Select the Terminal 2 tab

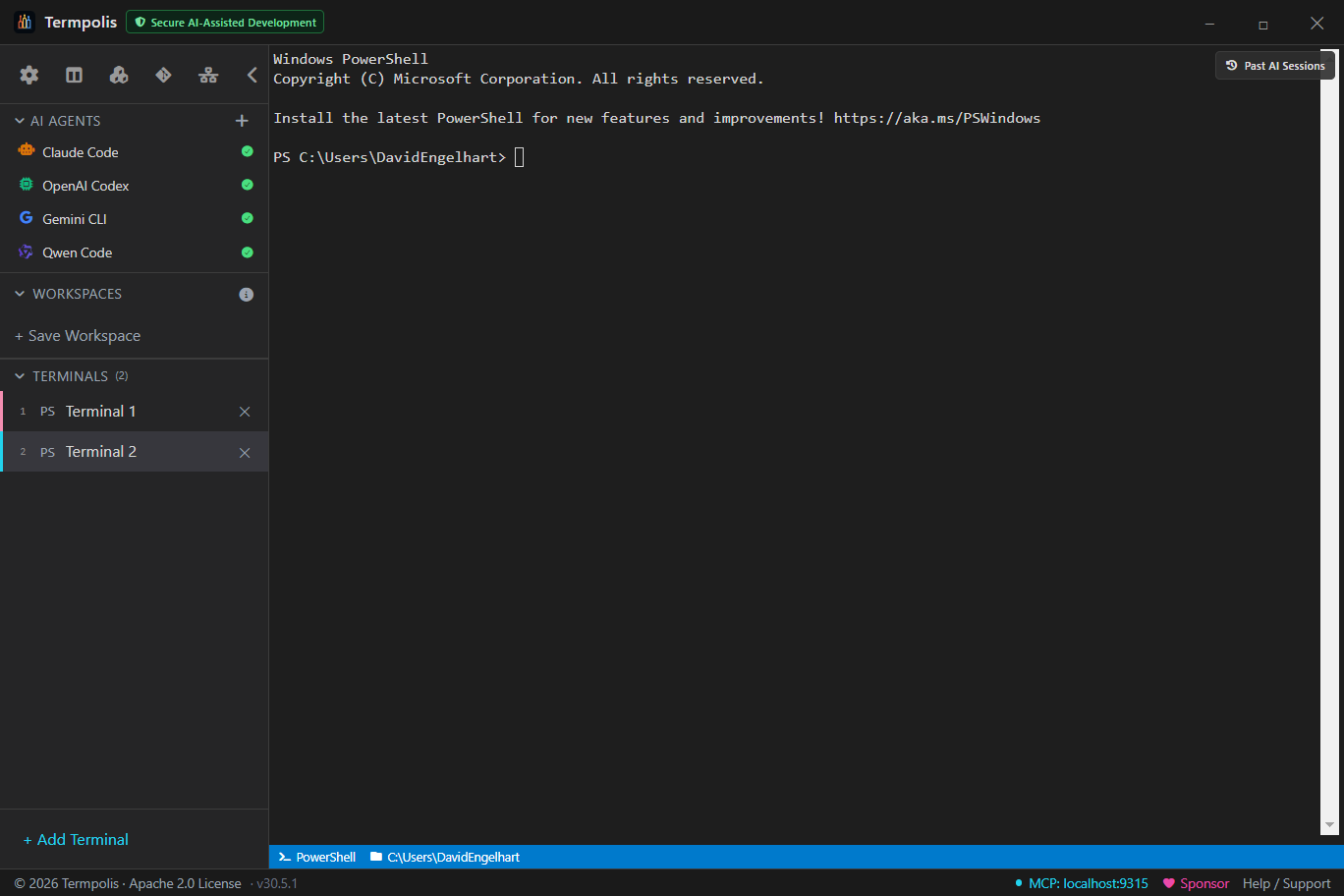pyautogui.click(x=135, y=452)
